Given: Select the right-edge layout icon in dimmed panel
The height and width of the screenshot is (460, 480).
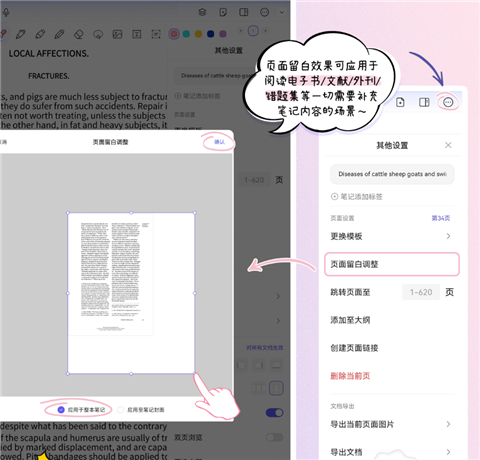Looking at the screenshot, I should (x=259, y=365).
